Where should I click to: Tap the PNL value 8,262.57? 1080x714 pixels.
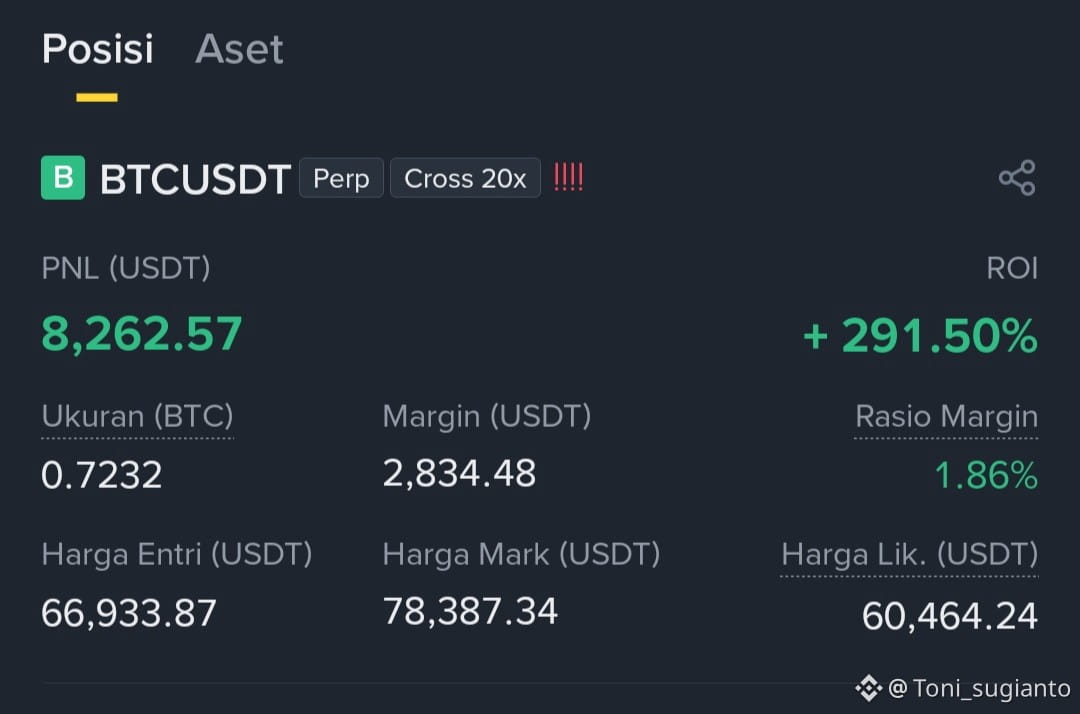[x=142, y=334]
